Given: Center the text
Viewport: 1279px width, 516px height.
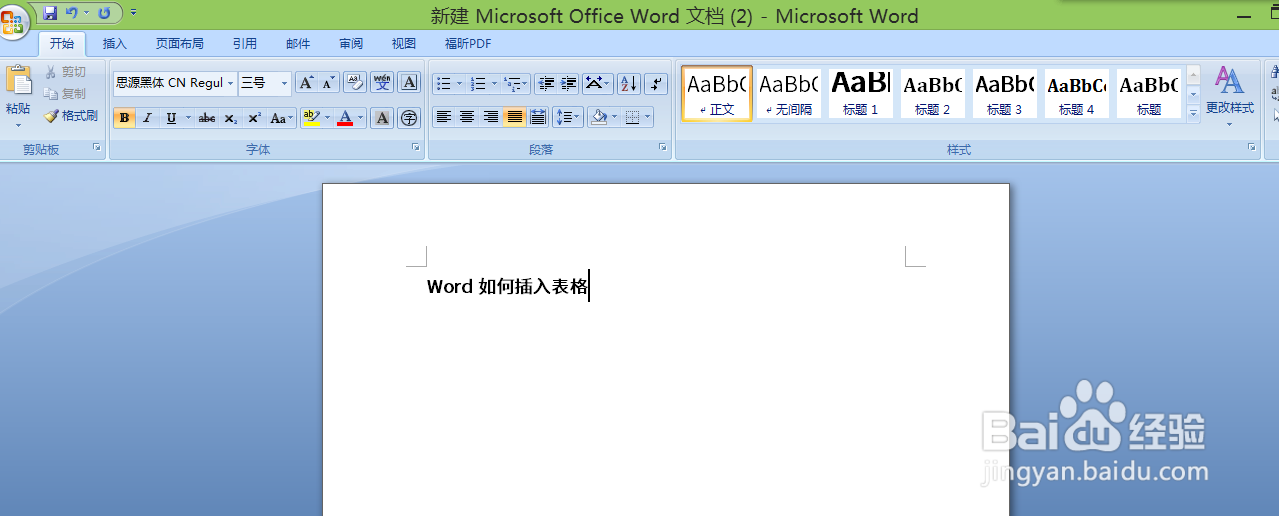Looking at the screenshot, I should (x=467, y=117).
